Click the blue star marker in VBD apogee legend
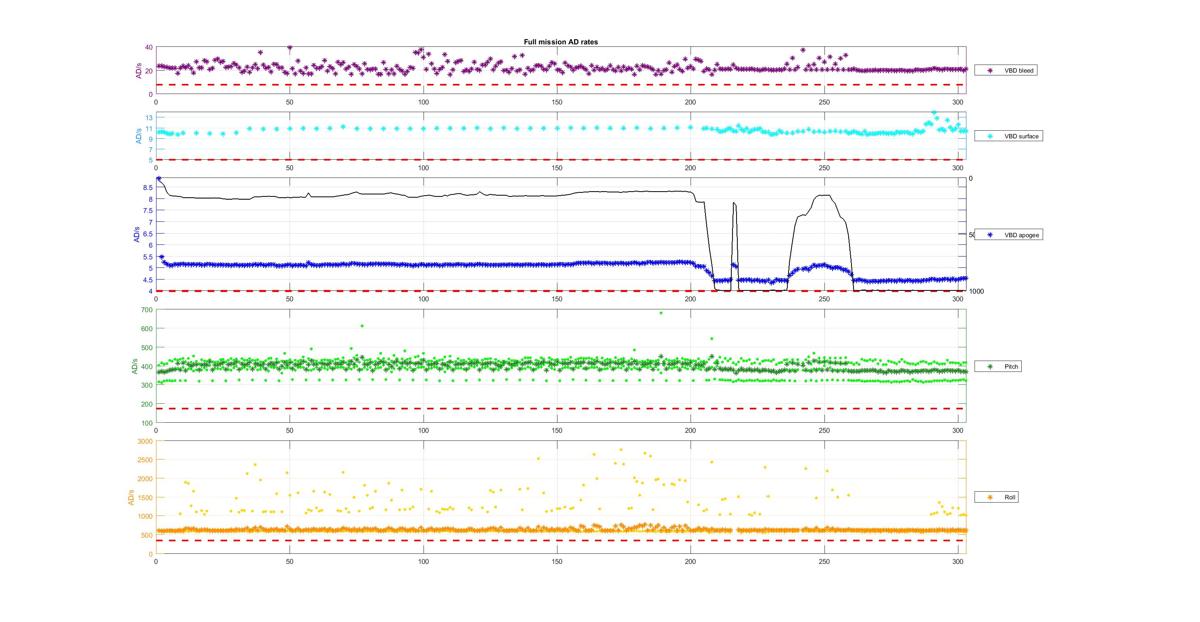Viewport: 1200px width, 622px height. point(990,235)
